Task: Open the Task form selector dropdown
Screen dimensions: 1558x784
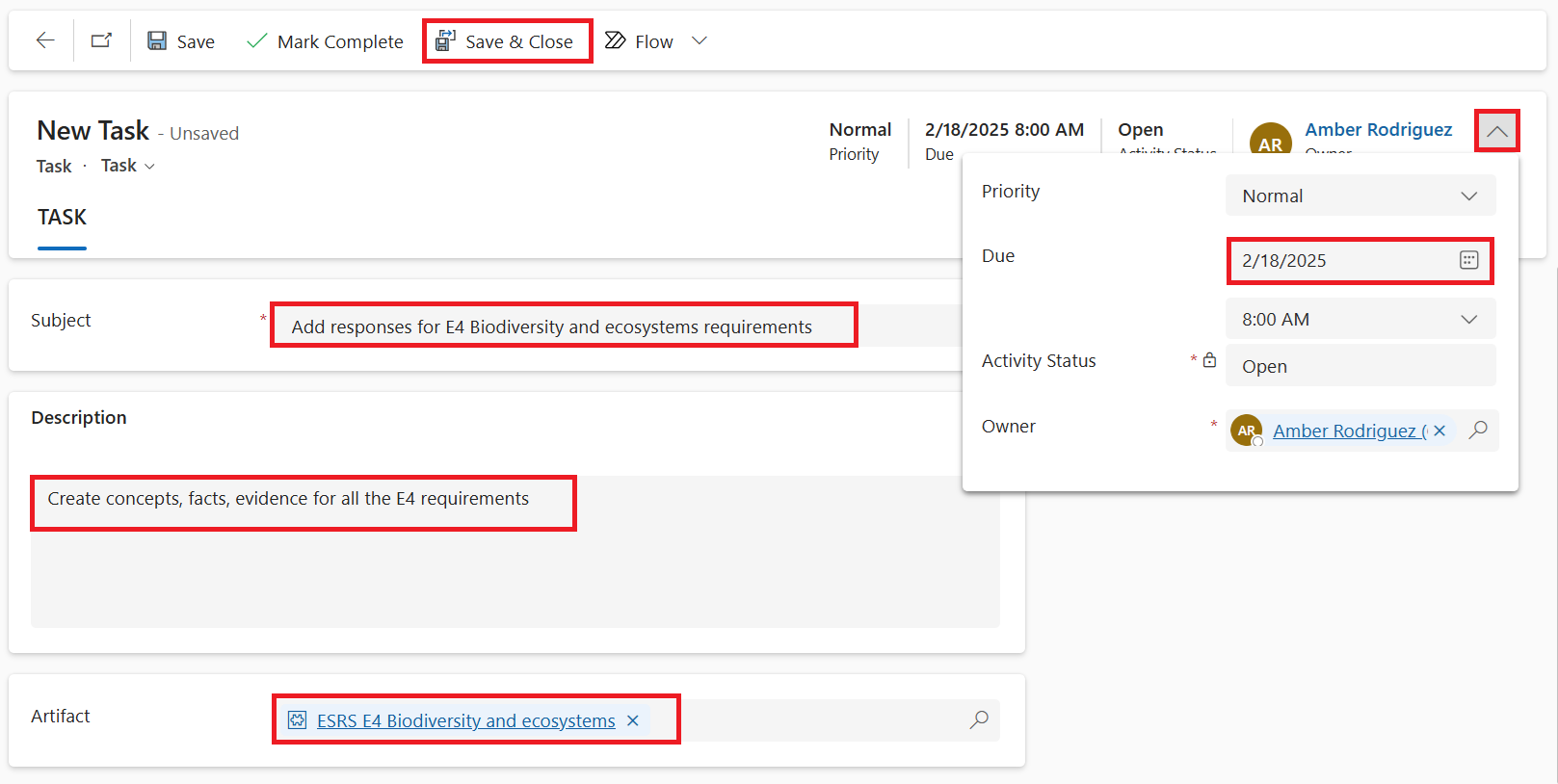Action: (x=128, y=166)
